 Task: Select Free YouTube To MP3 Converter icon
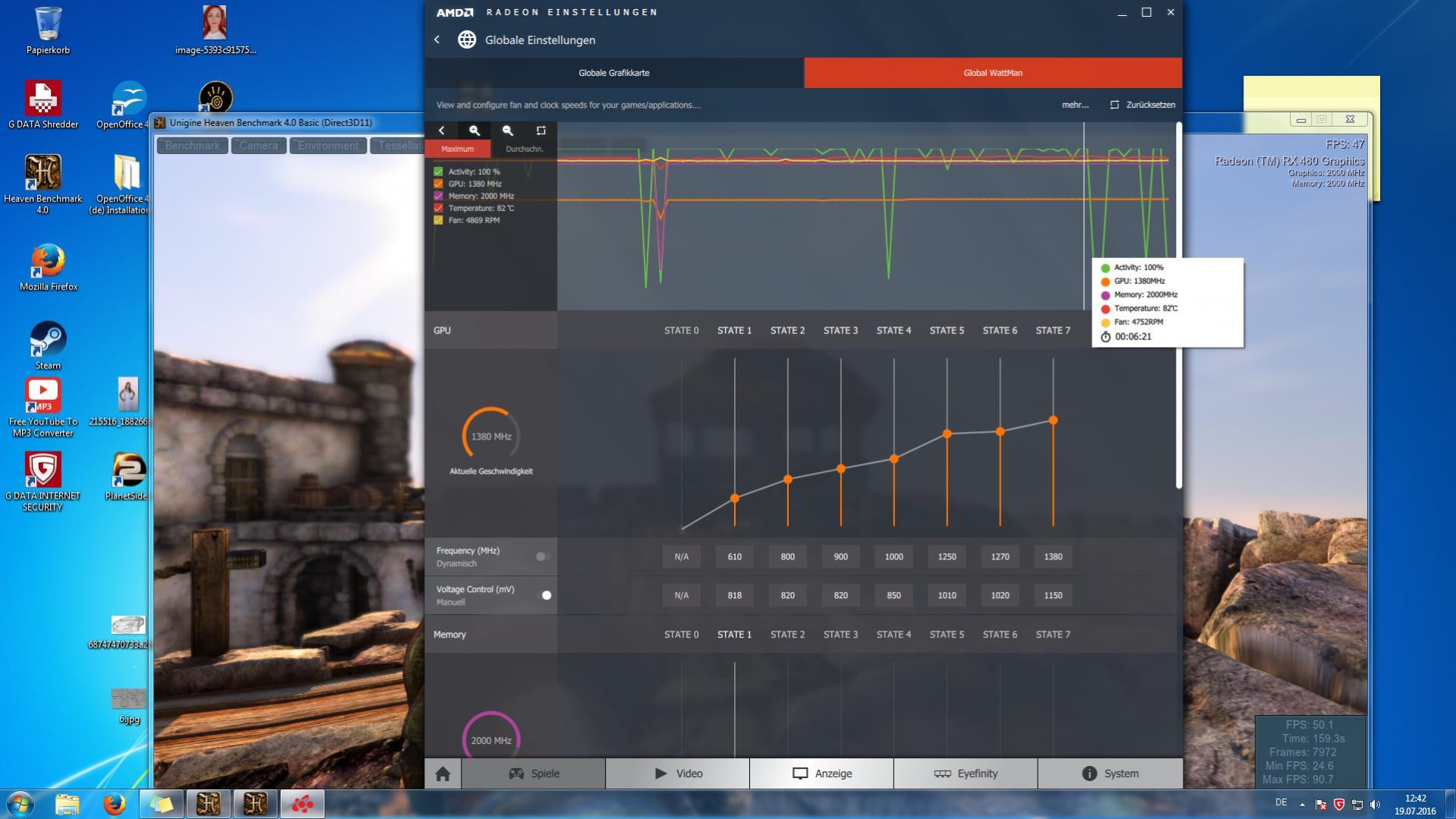coord(43,408)
